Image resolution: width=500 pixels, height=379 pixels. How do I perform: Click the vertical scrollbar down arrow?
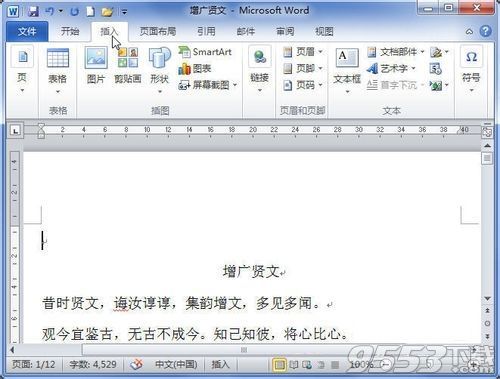tap(487, 299)
